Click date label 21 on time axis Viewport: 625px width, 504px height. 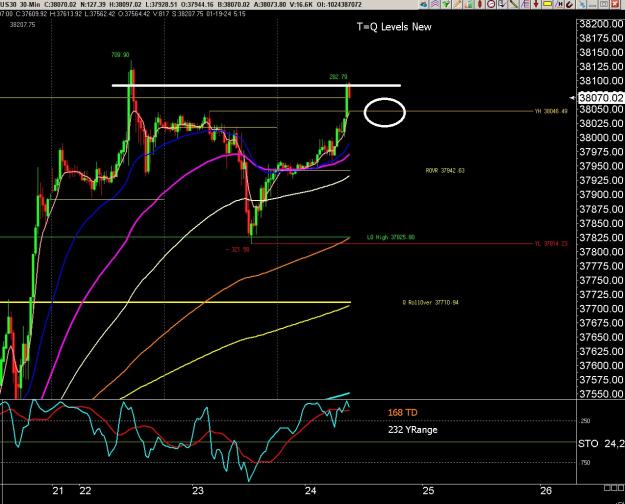pyautogui.click(x=58, y=491)
